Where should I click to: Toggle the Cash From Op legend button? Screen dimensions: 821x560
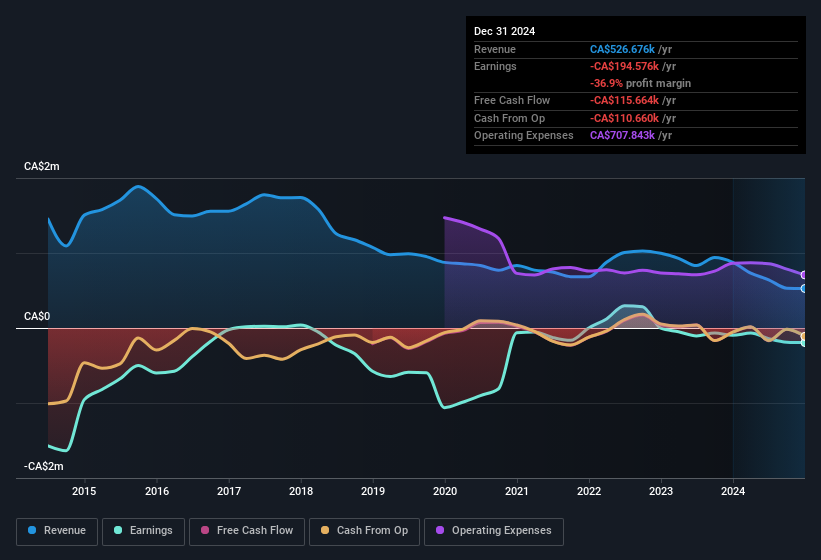click(x=364, y=531)
